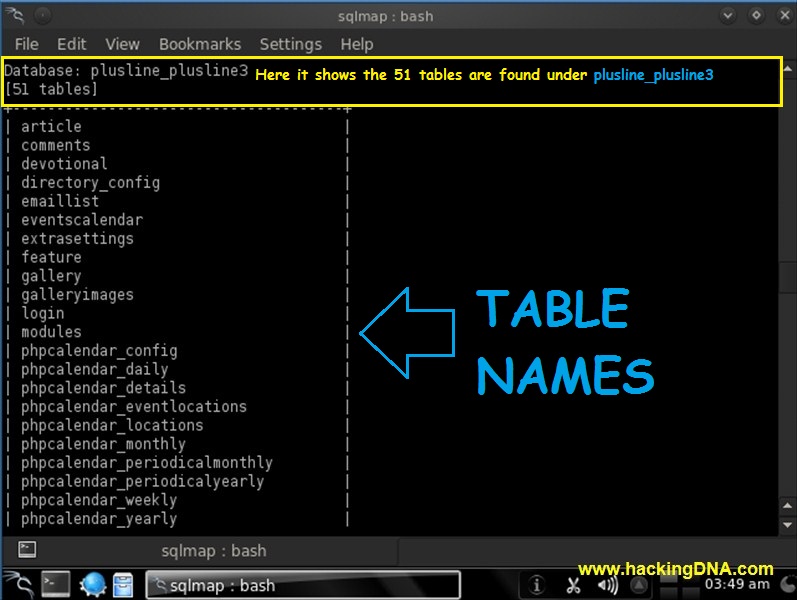797x600 pixels.
Task: Click the 'phpcalendar_monthly' table name
Action: point(103,445)
